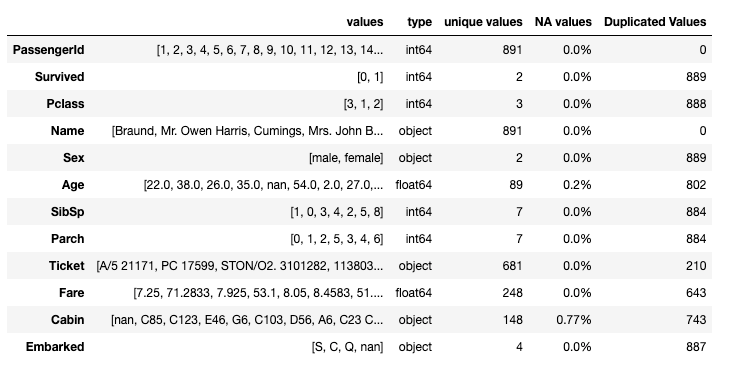
Task: Click the Fare row label
Action: (71, 293)
